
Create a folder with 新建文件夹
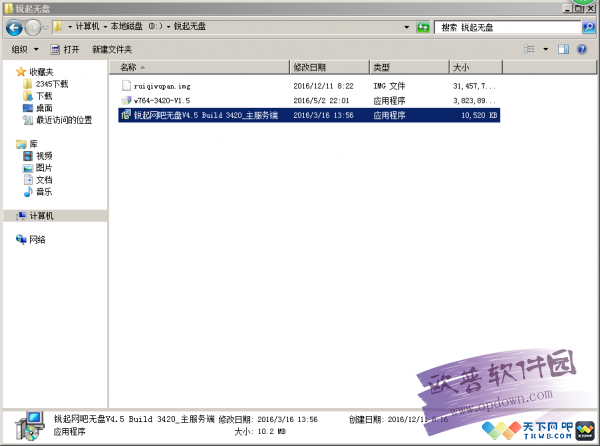tap(112, 49)
